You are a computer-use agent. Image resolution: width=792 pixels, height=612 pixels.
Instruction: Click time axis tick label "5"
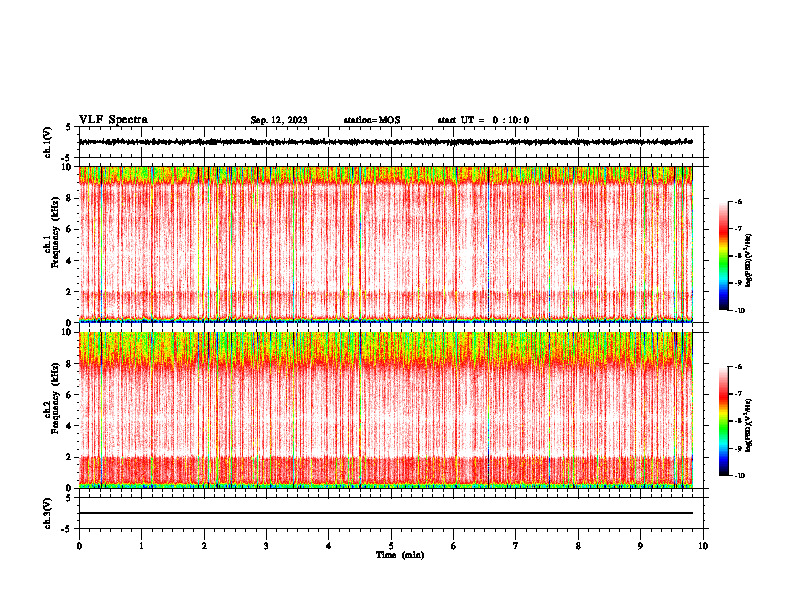click(x=391, y=546)
